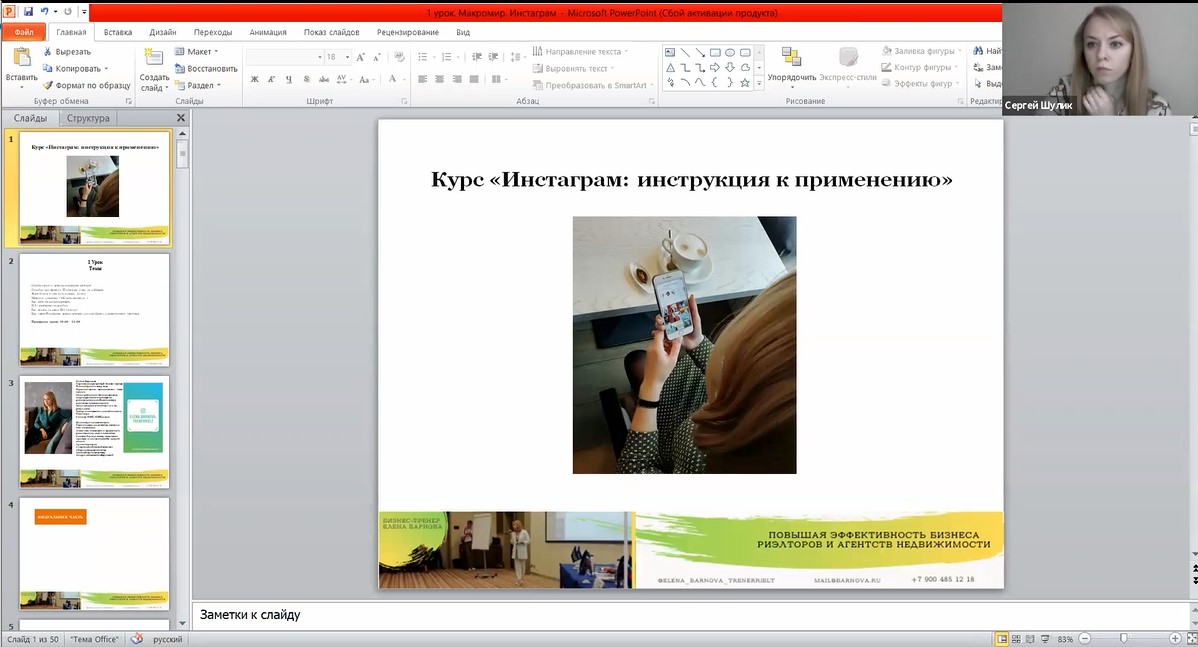Increase list indent level

click(494, 57)
